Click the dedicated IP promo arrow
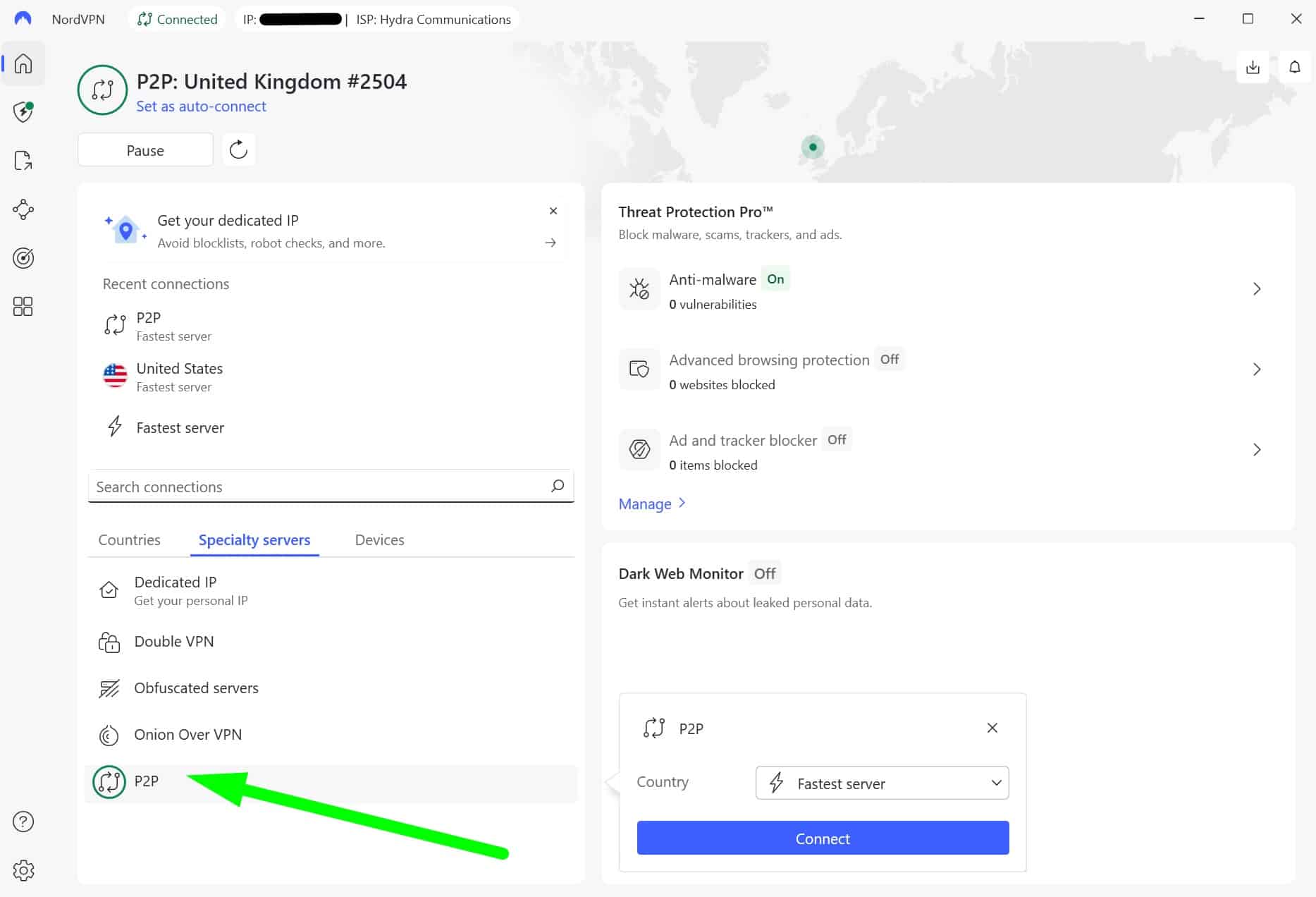The width and height of the screenshot is (1316, 897). pos(551,243)
